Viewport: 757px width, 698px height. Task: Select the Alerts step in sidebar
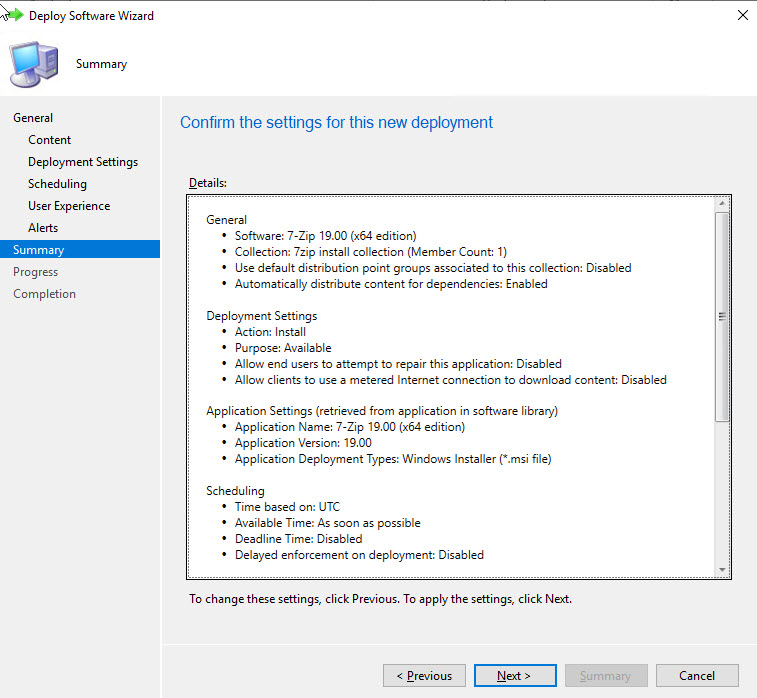[x=43, y=228]
